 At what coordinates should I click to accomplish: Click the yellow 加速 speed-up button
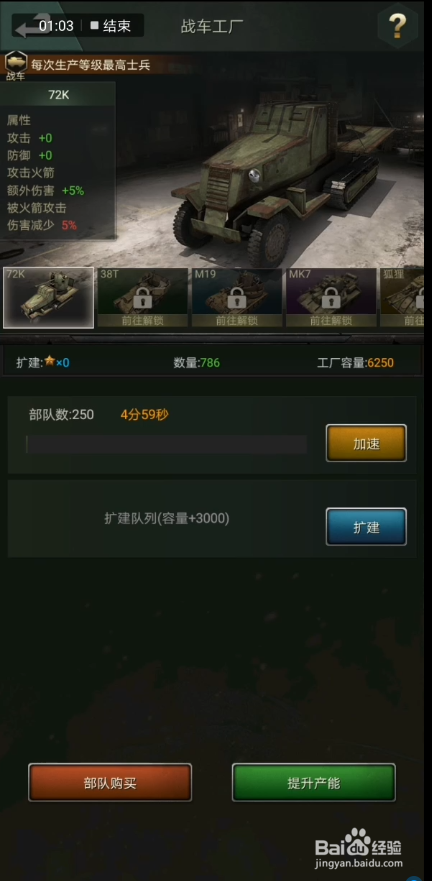point(366,443)
